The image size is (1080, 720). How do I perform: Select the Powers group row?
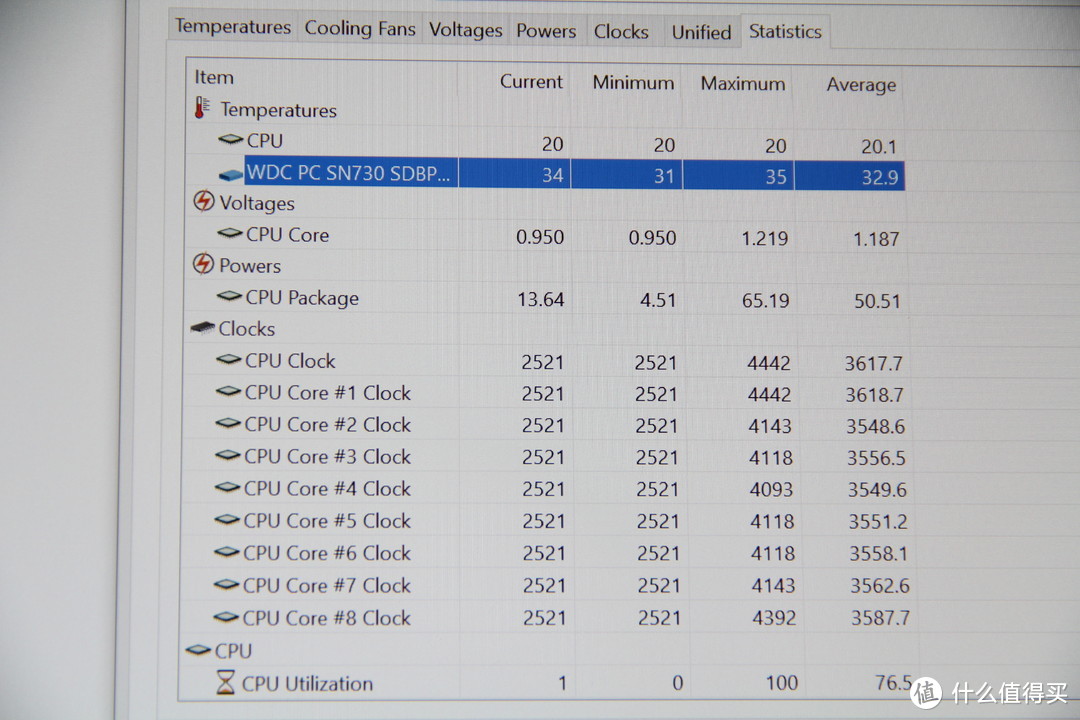(250, 266)
